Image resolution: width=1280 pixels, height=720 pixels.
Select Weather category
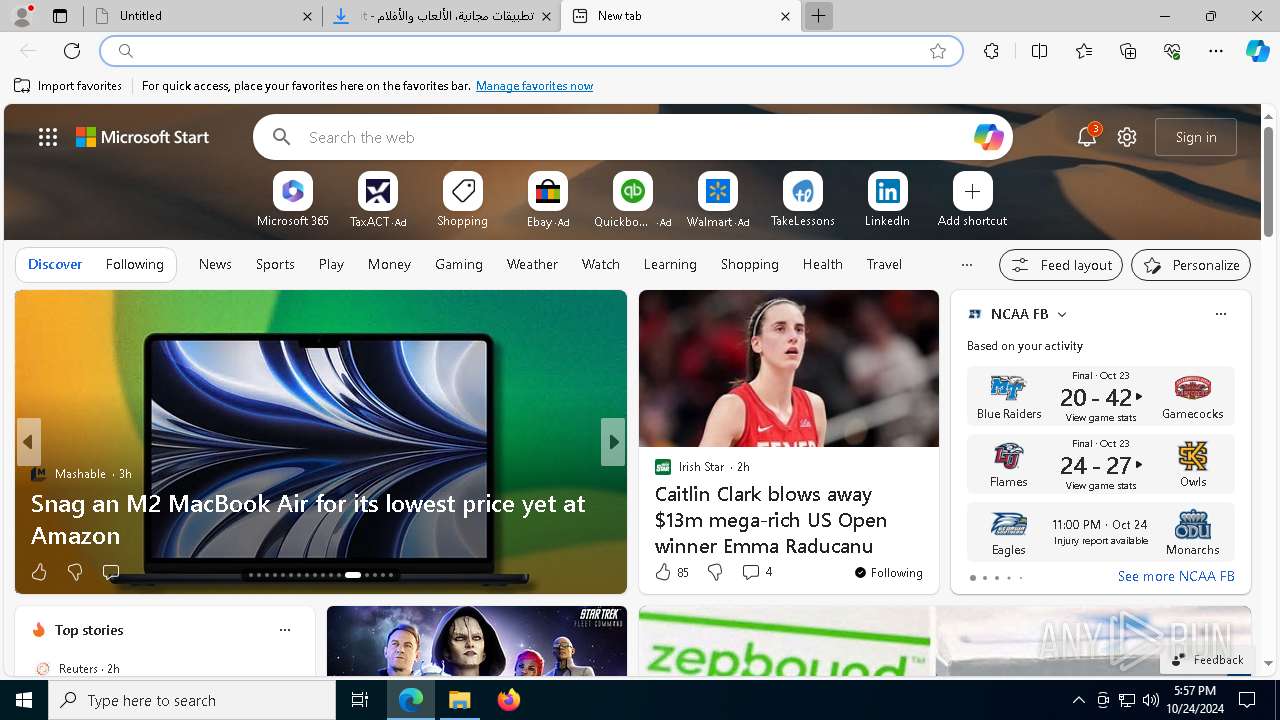[x=532, y=265]
